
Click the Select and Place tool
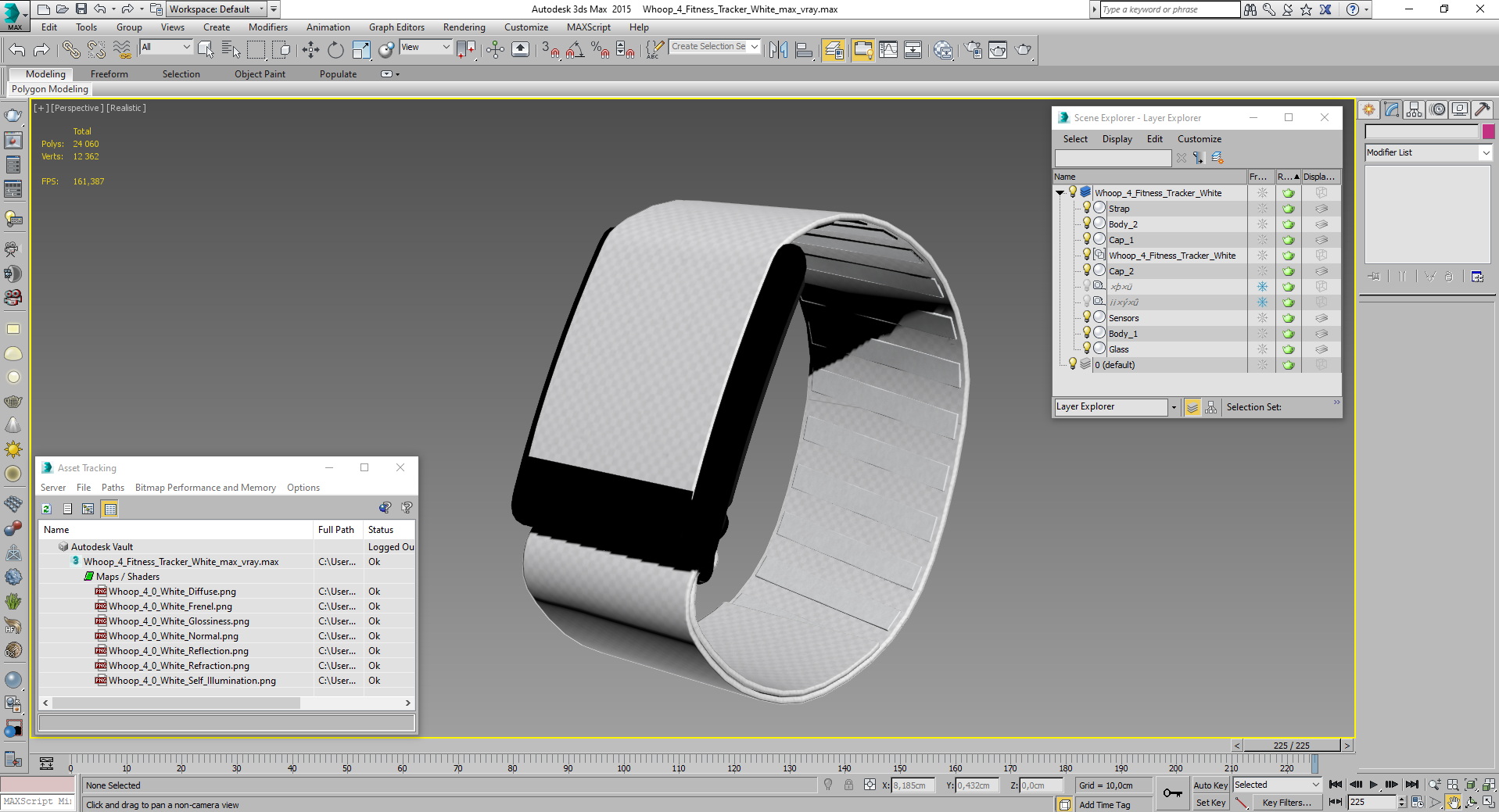click(x=386, y=50)
